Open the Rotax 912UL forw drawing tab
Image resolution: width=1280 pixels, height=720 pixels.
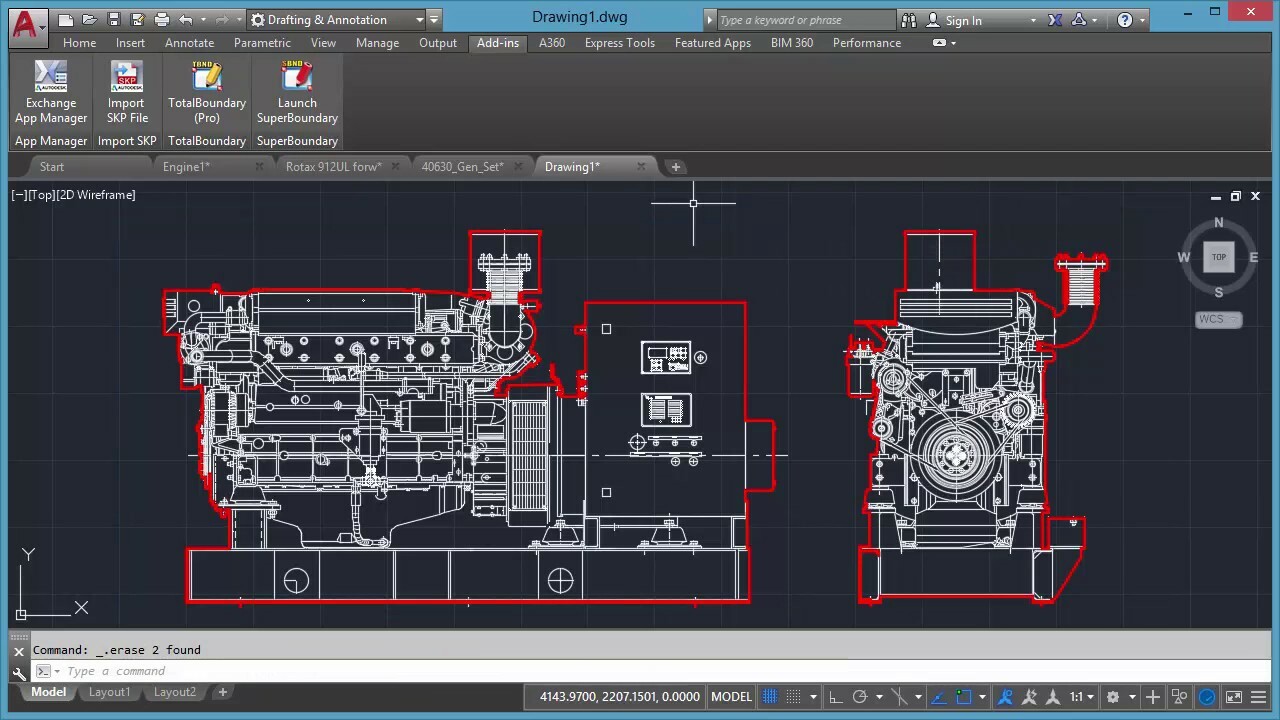pyautogui.click(x=334, y=166)
